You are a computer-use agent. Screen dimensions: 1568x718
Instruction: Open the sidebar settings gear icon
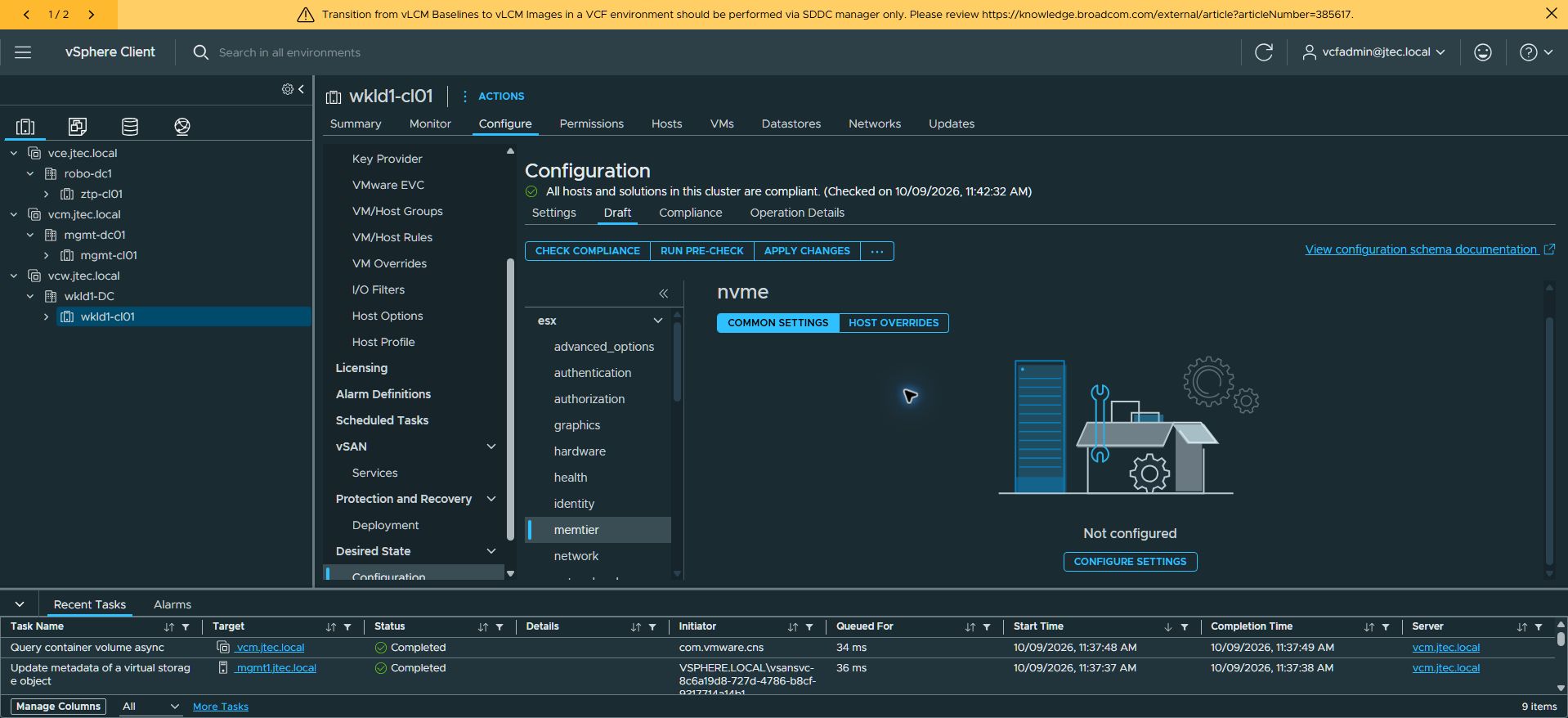pyautogui.click(x=288, y=89)
